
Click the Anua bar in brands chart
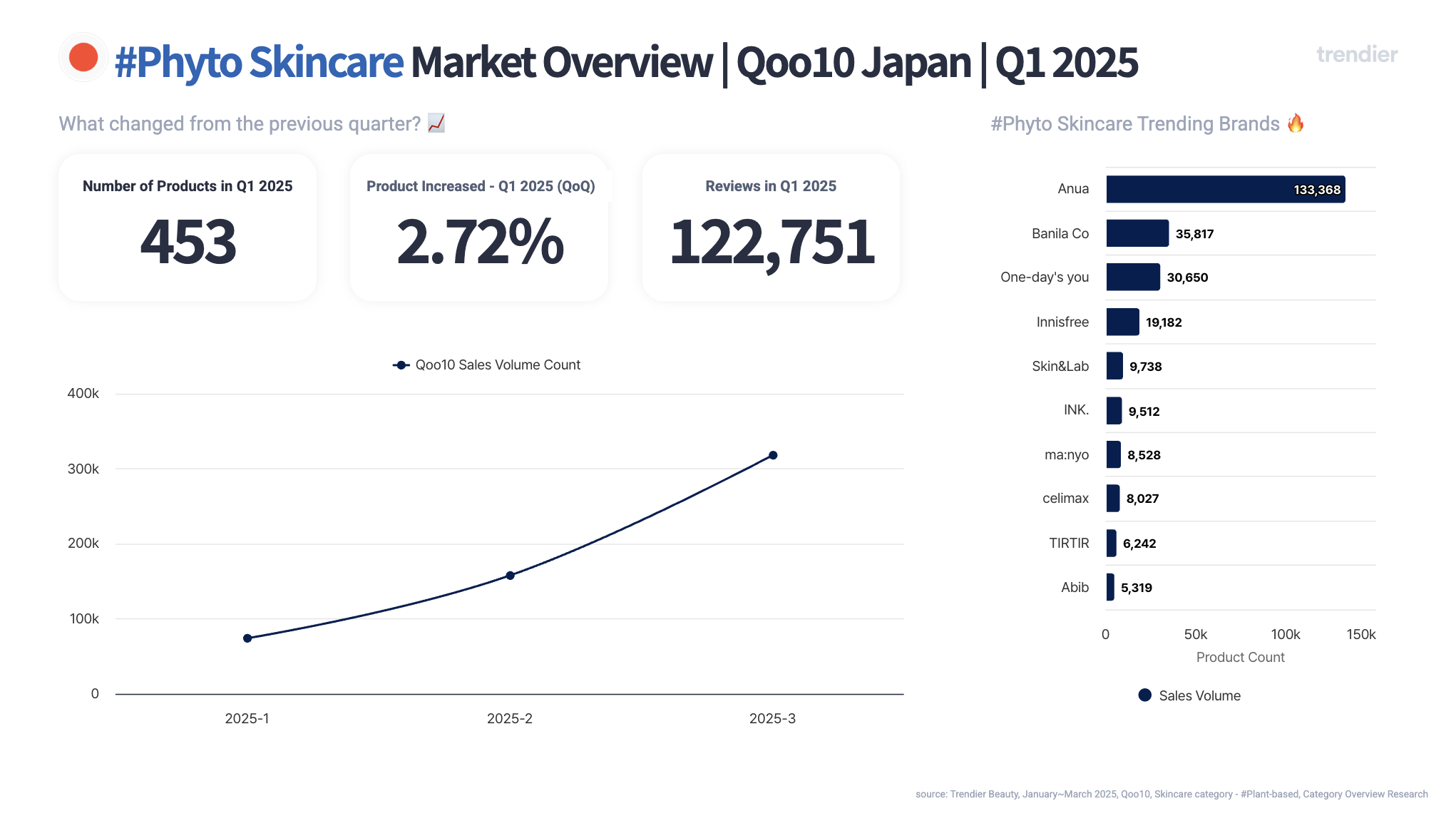pos(1226,189)
